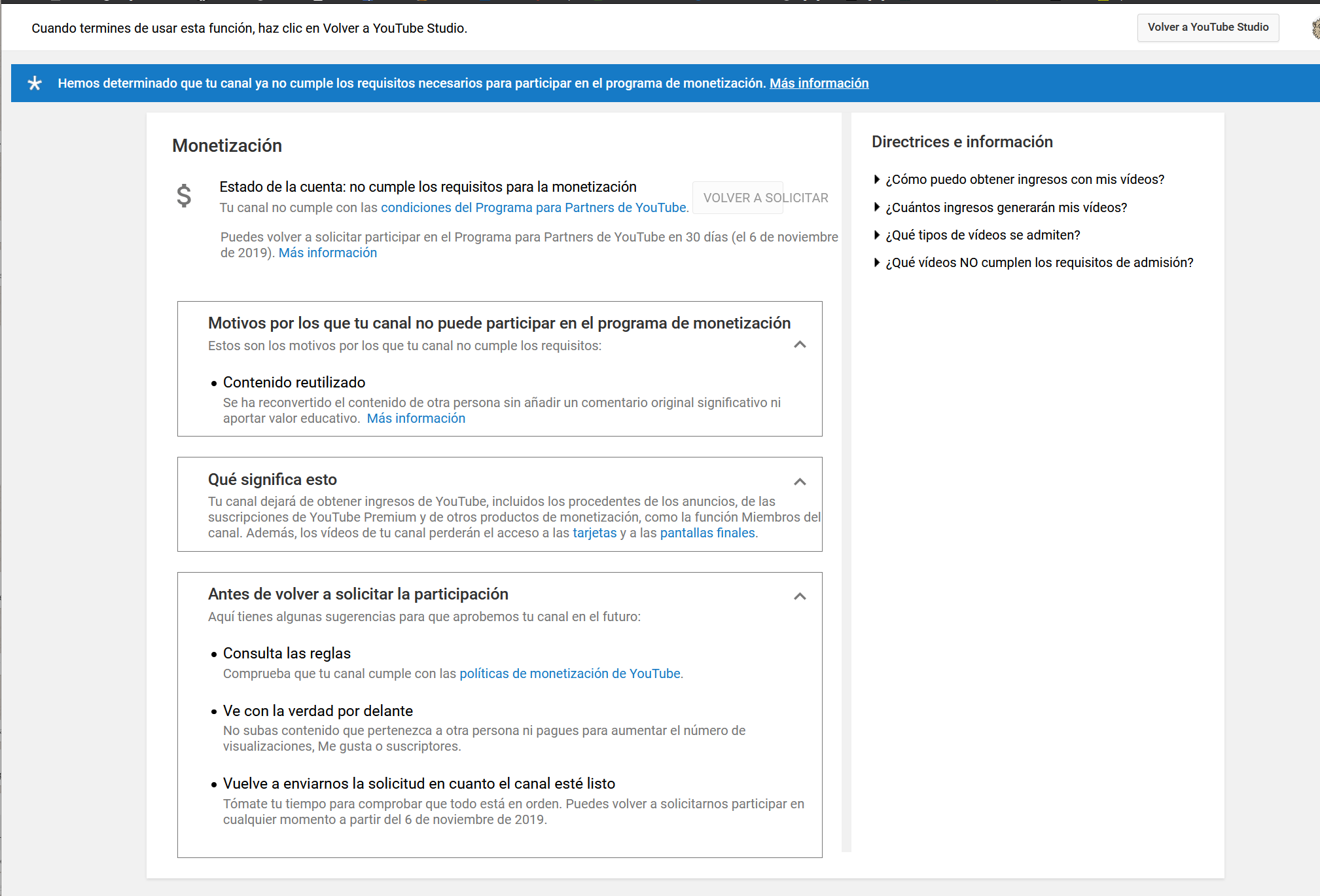The width and height of the screenshot is (1320, 896).
Task: Click the Directrices e información heading
Action: pos(962,142)
